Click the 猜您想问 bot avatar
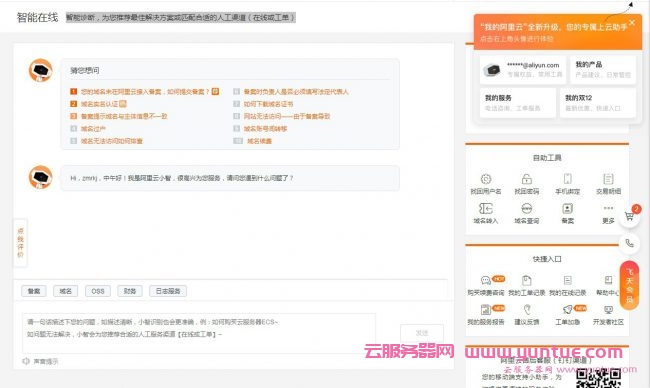 pos(40,70)
